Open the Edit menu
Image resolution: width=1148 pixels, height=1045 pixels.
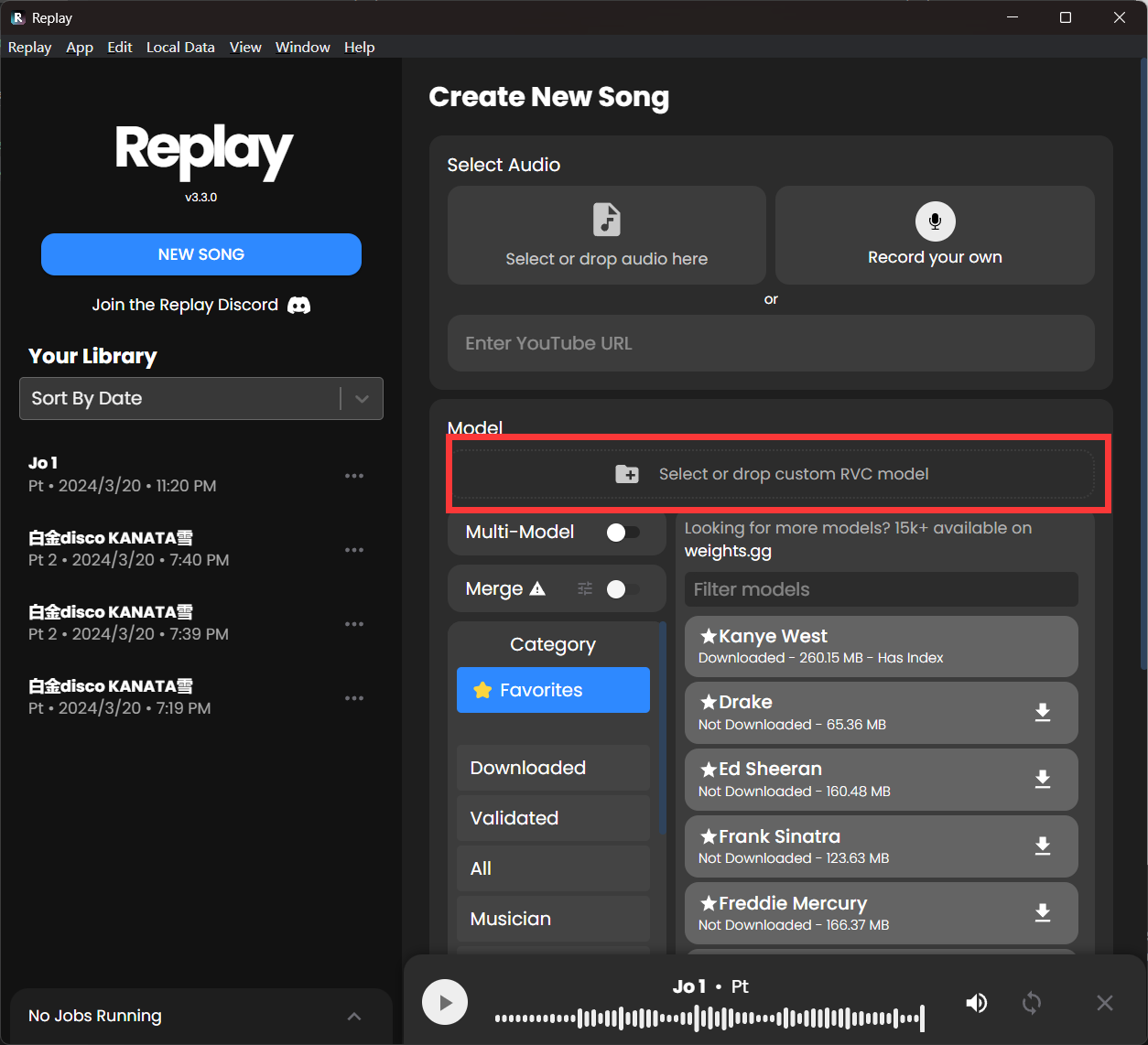120,47
